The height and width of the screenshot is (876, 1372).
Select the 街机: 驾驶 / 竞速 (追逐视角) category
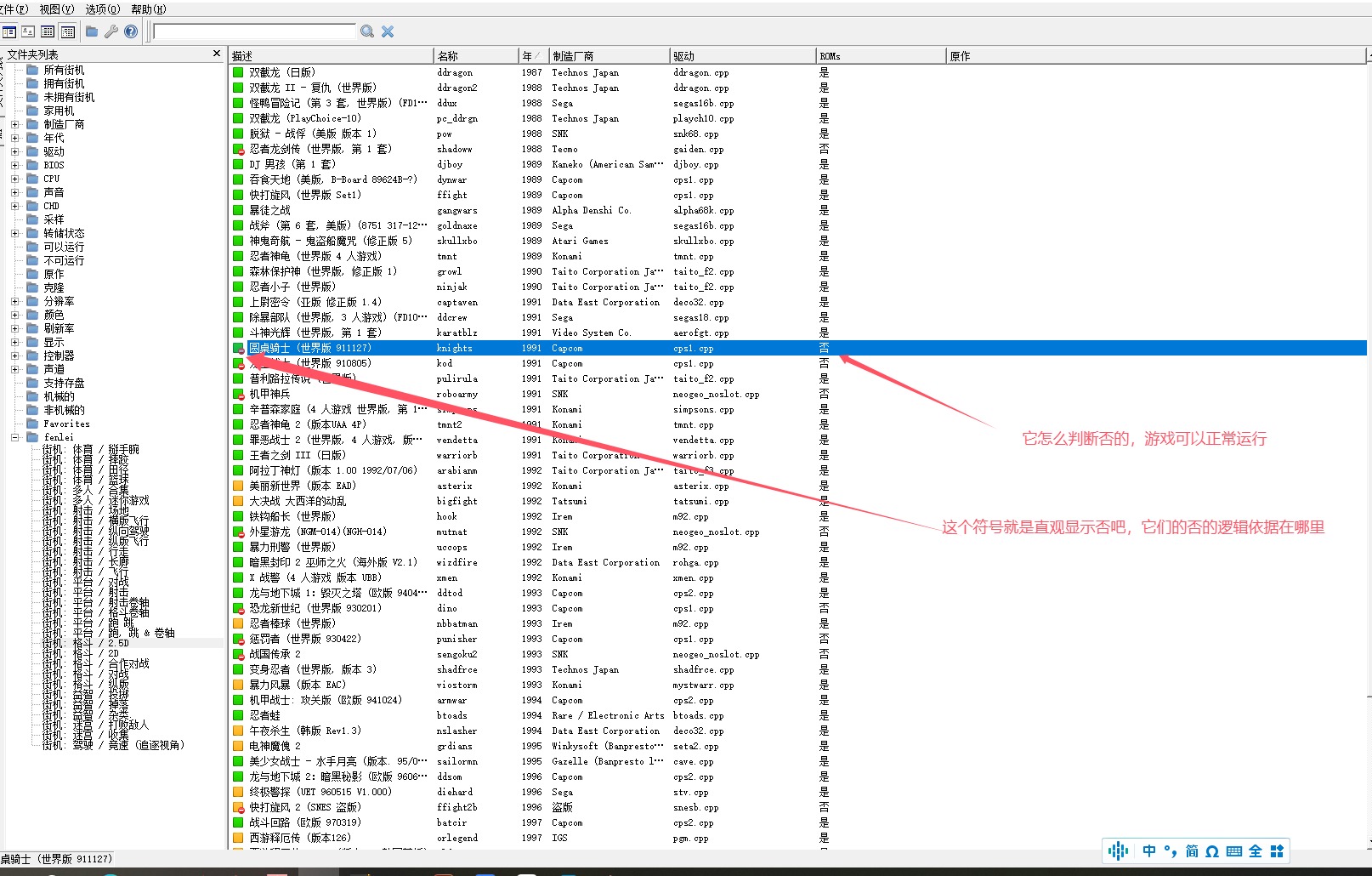113,745
